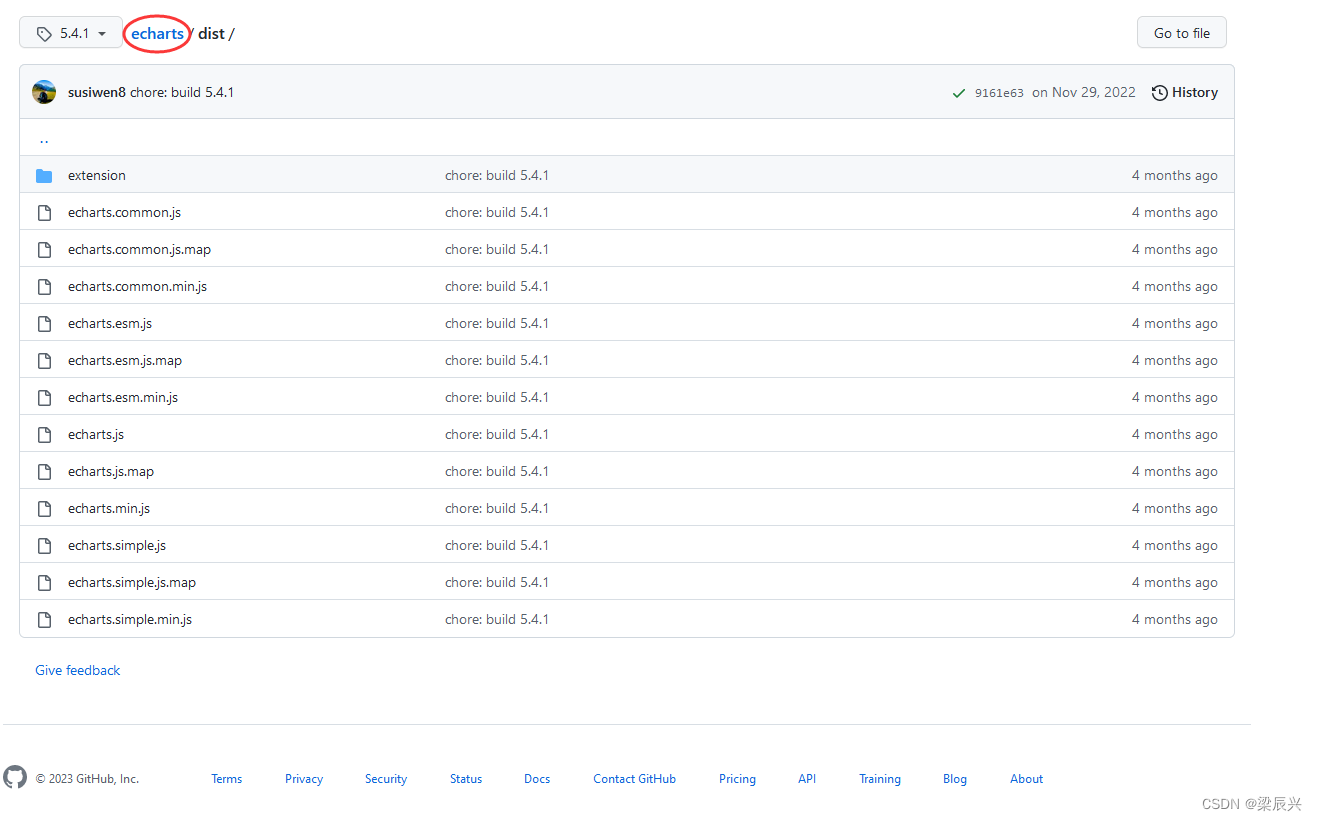Screen dimensions: 1317x821
Task: Click the tag icon in version selector
Action: [x=44, y=33]
